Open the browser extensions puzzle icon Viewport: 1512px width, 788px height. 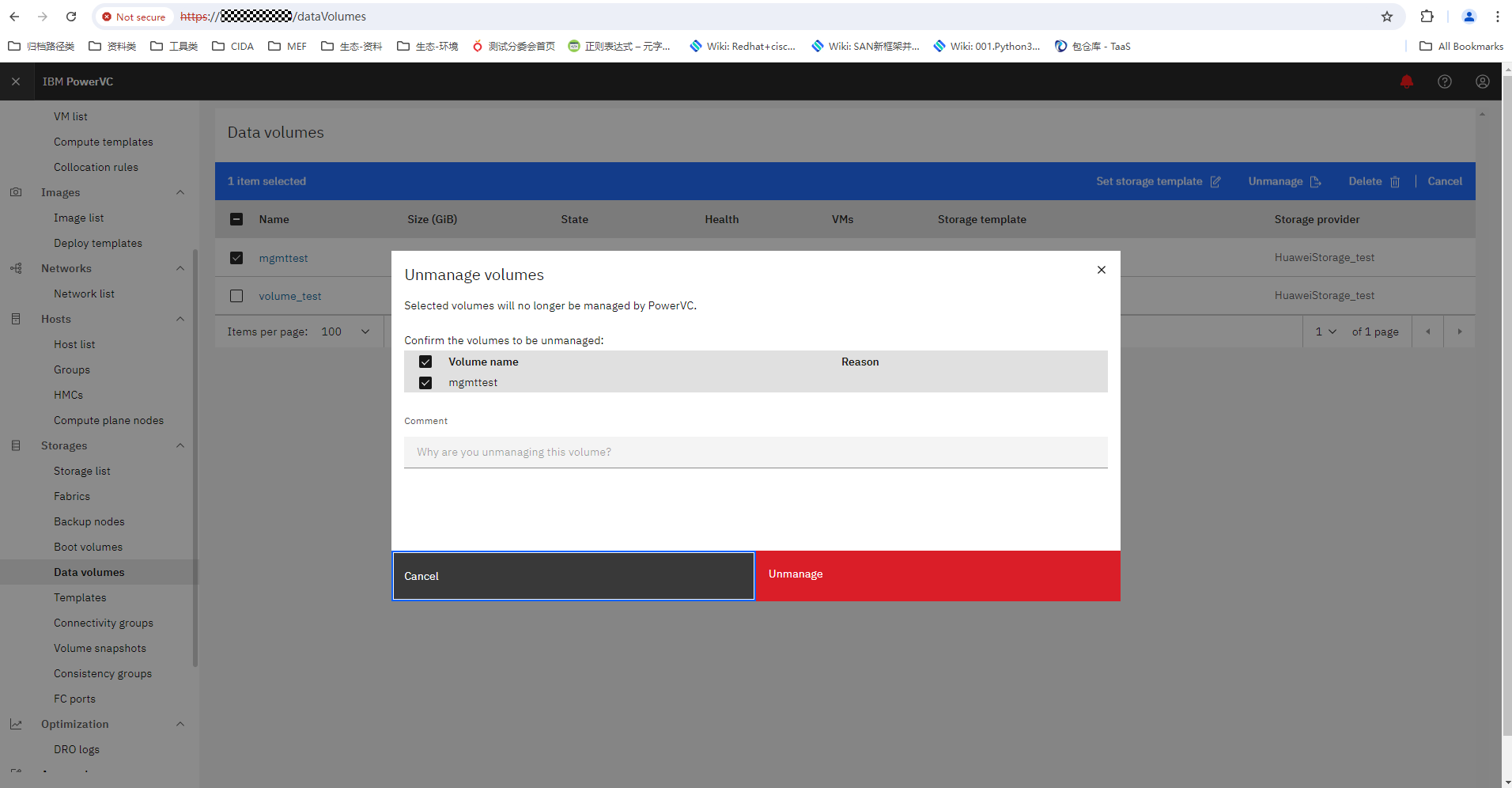(1427, 17)
